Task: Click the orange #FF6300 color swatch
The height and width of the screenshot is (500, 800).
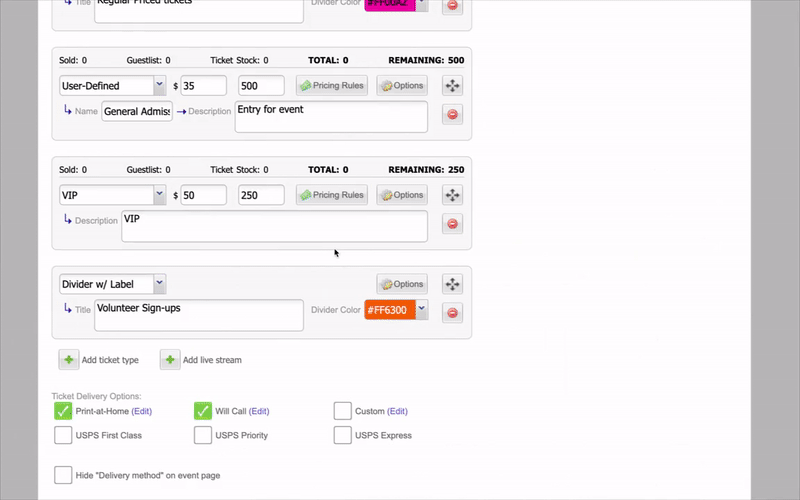Action: tap(390, 310)
